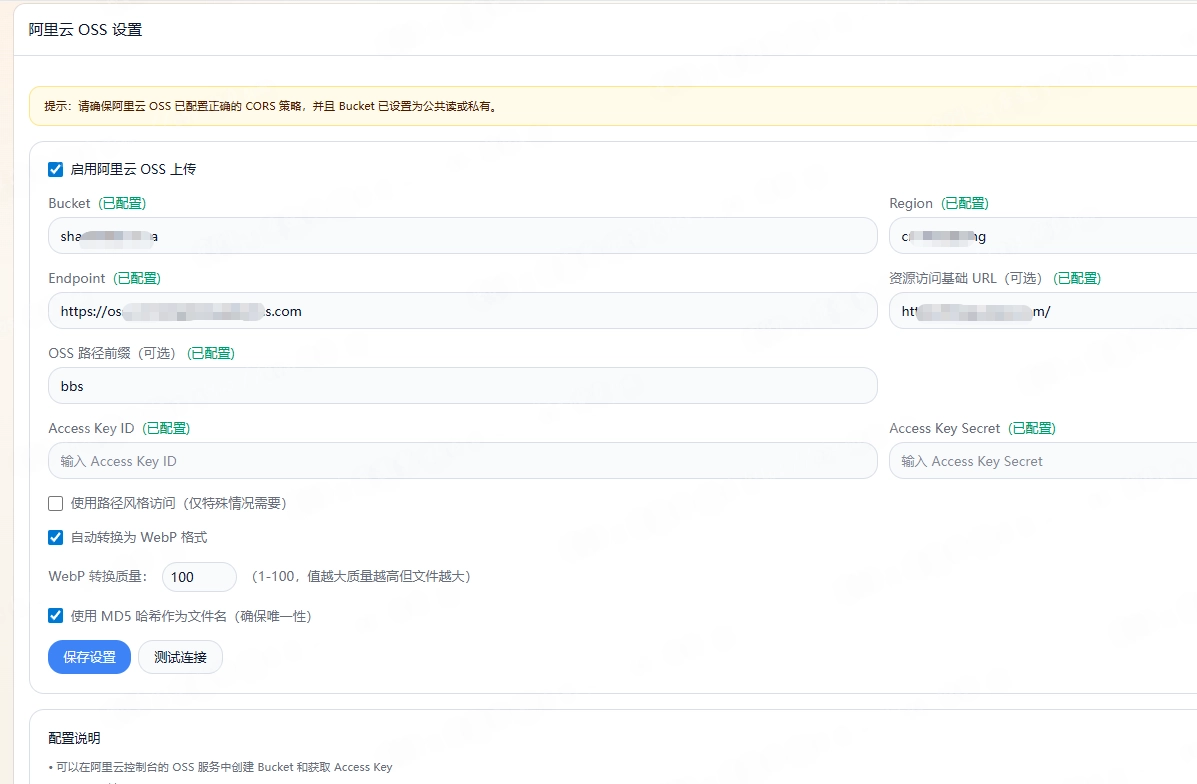The height and width of the screenshot is (784, 1197).
Task: Click the 资源访问基础 URL field
Action: point(1043,311)
